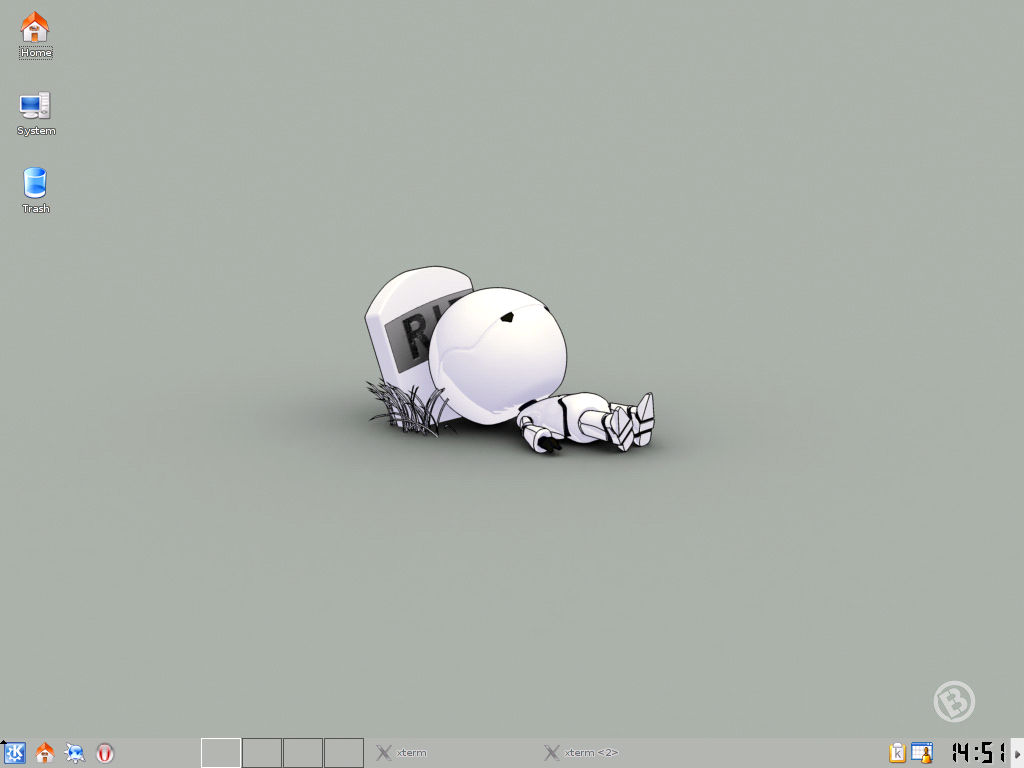This screenshot has width=1024, height=768.
Task: Activate the xterm taskbar entry
Action: pyautogui.click(x=411, y=753)
